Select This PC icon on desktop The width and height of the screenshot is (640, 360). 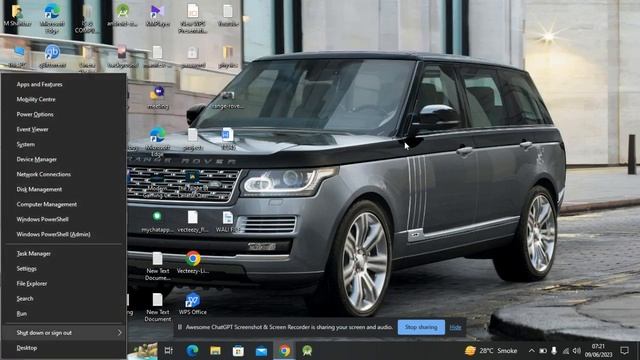[18, 56]
